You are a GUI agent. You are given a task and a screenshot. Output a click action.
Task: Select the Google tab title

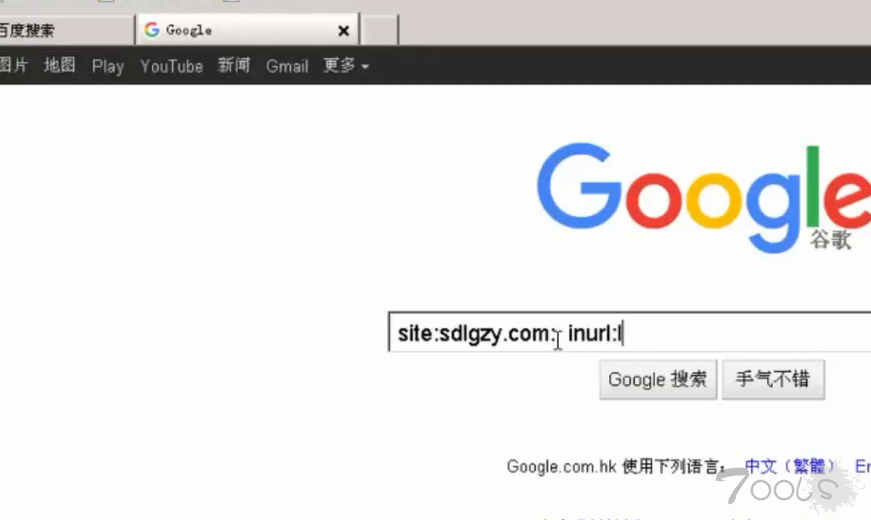coord(189,30)
